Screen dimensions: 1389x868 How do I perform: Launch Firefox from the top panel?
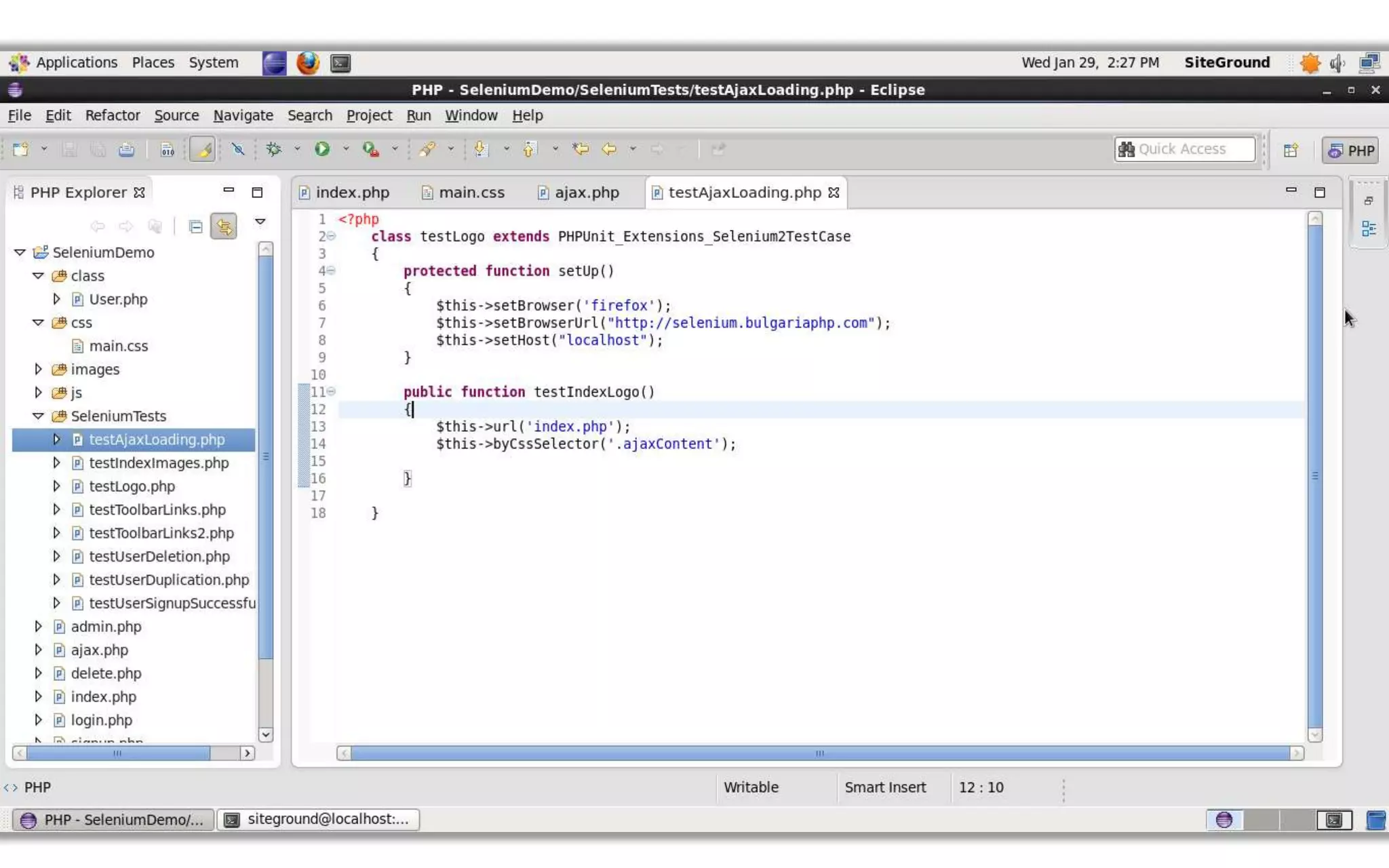point(308,63)
